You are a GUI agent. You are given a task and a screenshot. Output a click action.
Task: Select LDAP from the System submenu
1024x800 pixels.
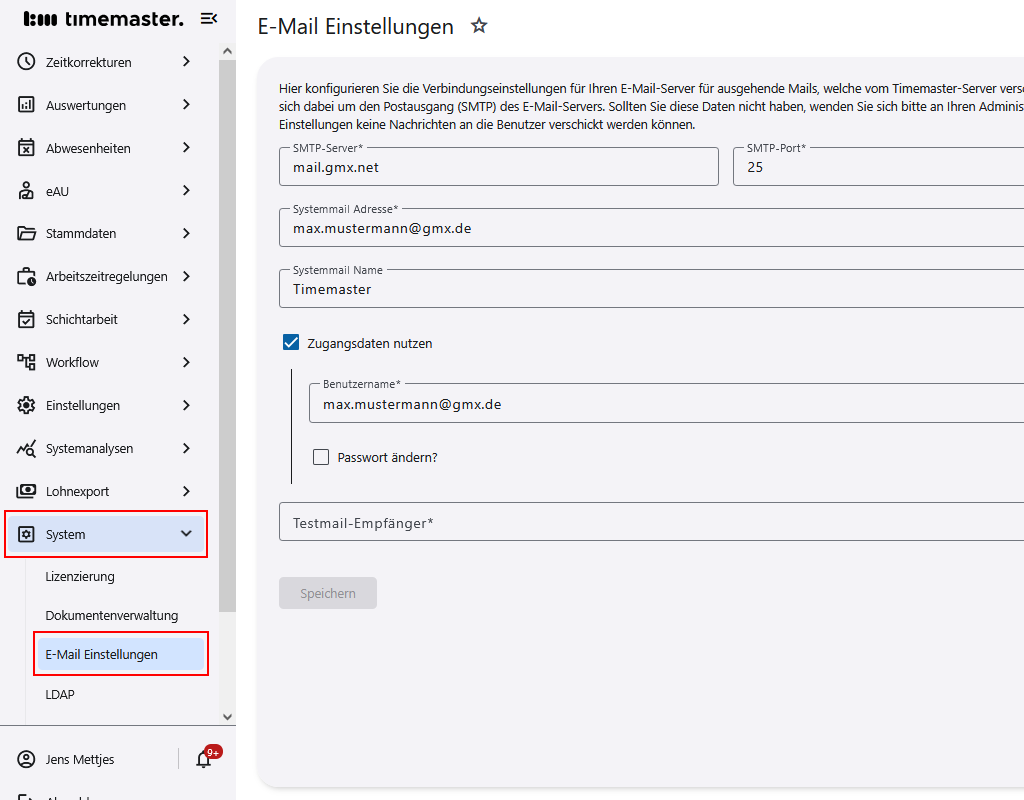click(x=60, y=694)
